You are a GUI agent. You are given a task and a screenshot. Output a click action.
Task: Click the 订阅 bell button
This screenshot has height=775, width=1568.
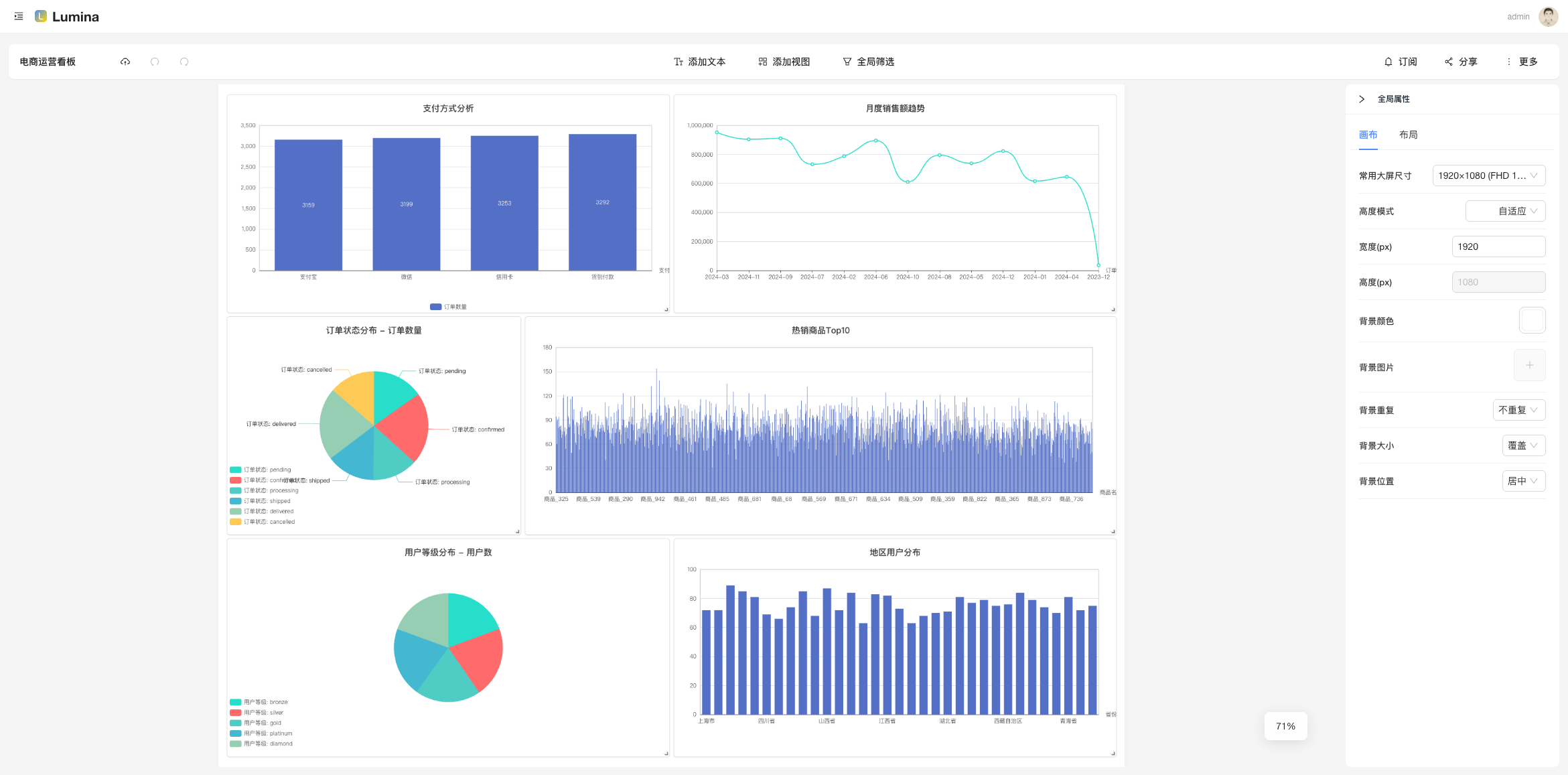point(1400,62)
